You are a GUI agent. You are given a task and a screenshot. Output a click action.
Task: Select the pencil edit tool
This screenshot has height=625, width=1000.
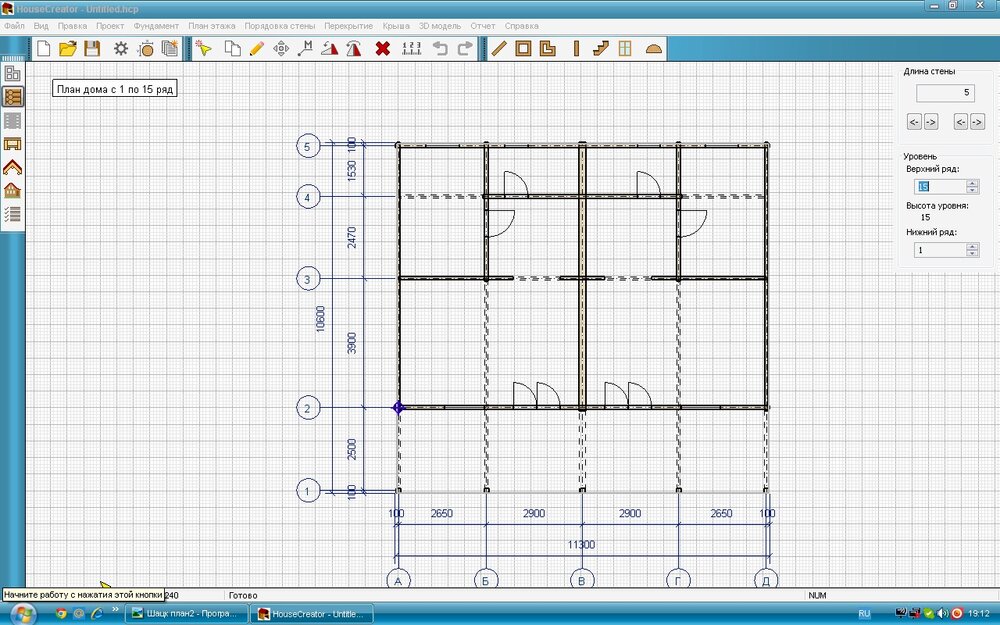256,48
